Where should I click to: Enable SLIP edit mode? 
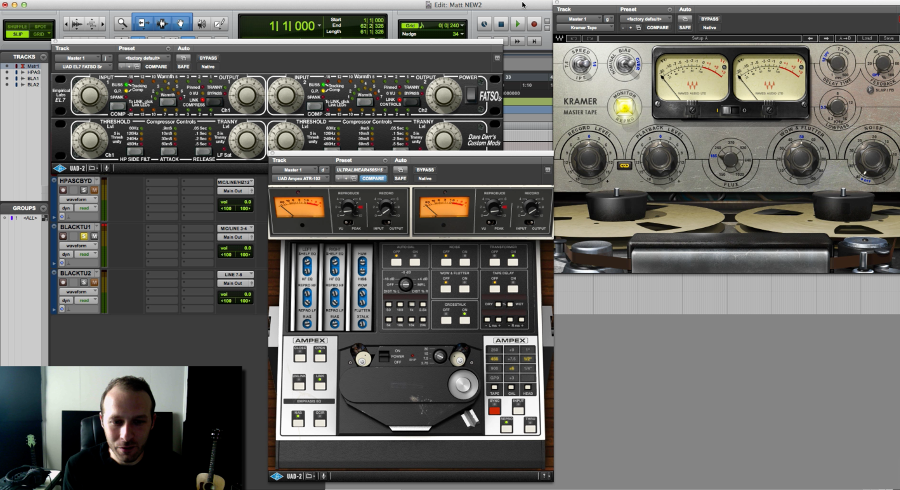(x=18, y=34)
